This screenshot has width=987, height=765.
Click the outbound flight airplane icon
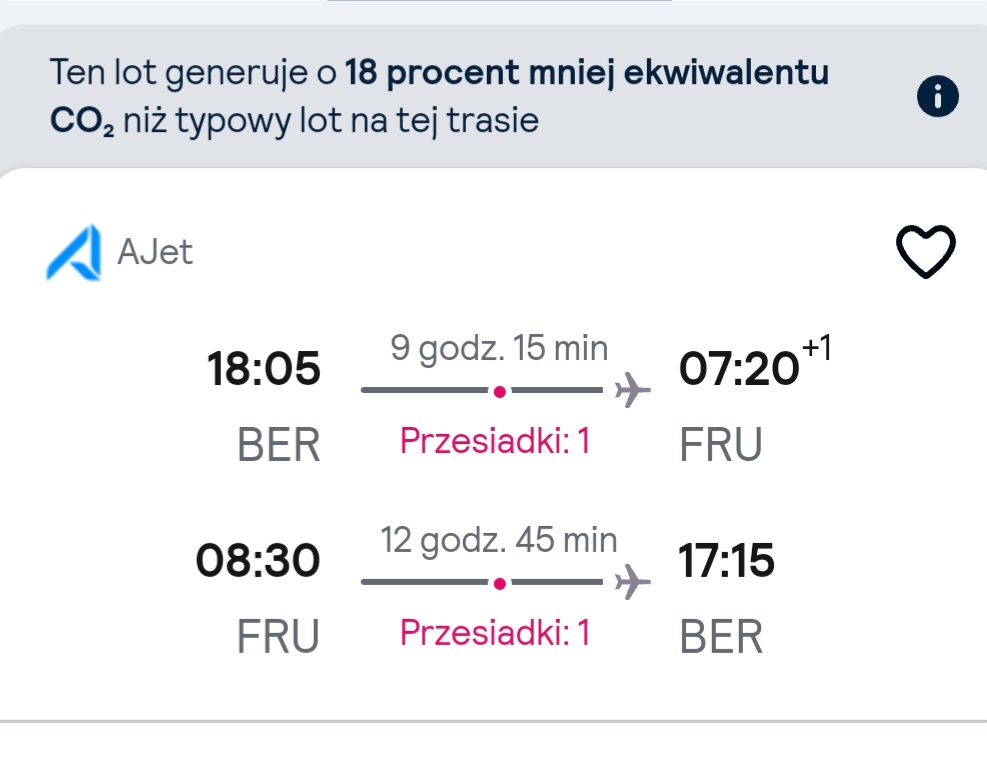click(x=633, y=390)
